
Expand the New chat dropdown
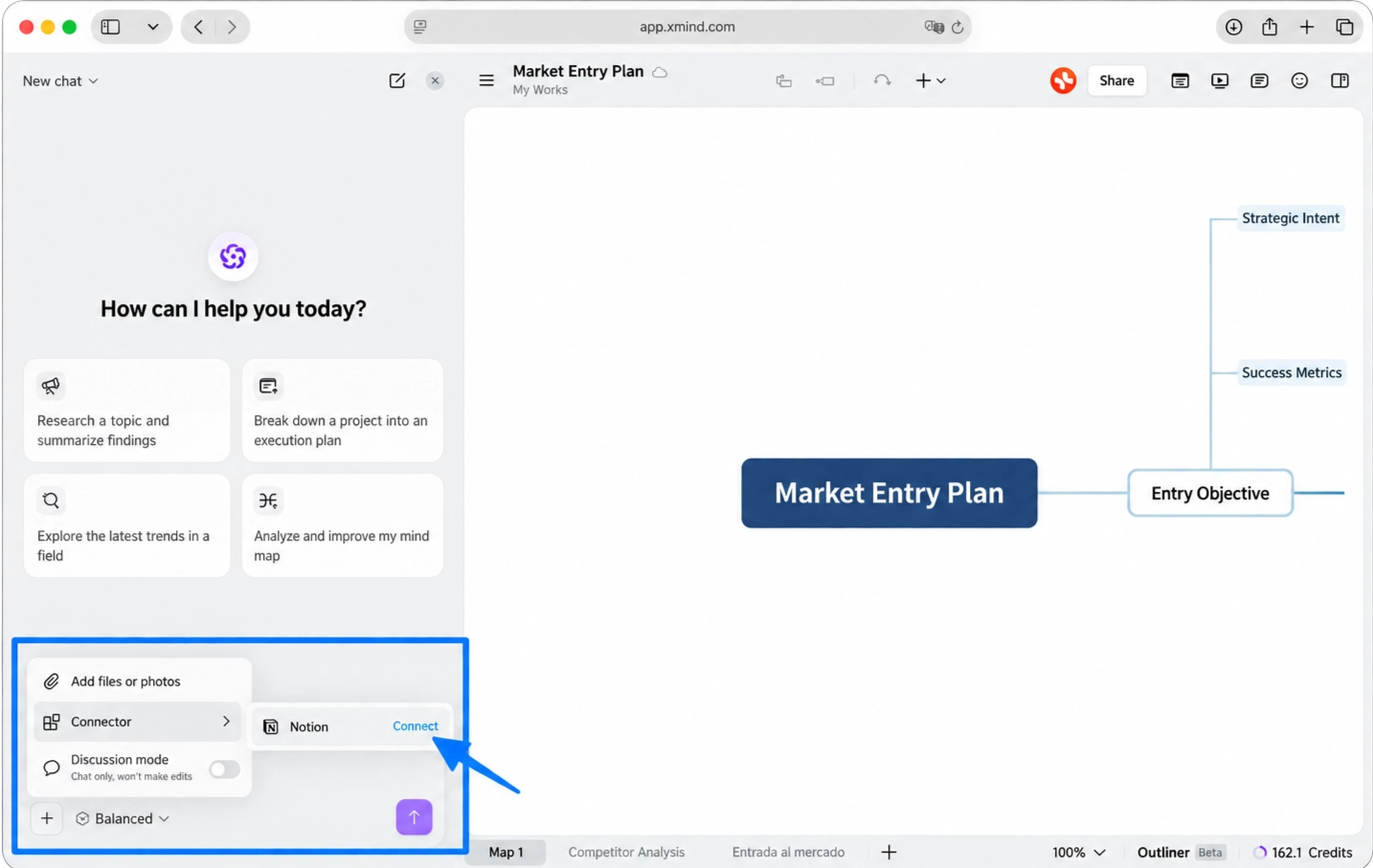click(60, 81)
